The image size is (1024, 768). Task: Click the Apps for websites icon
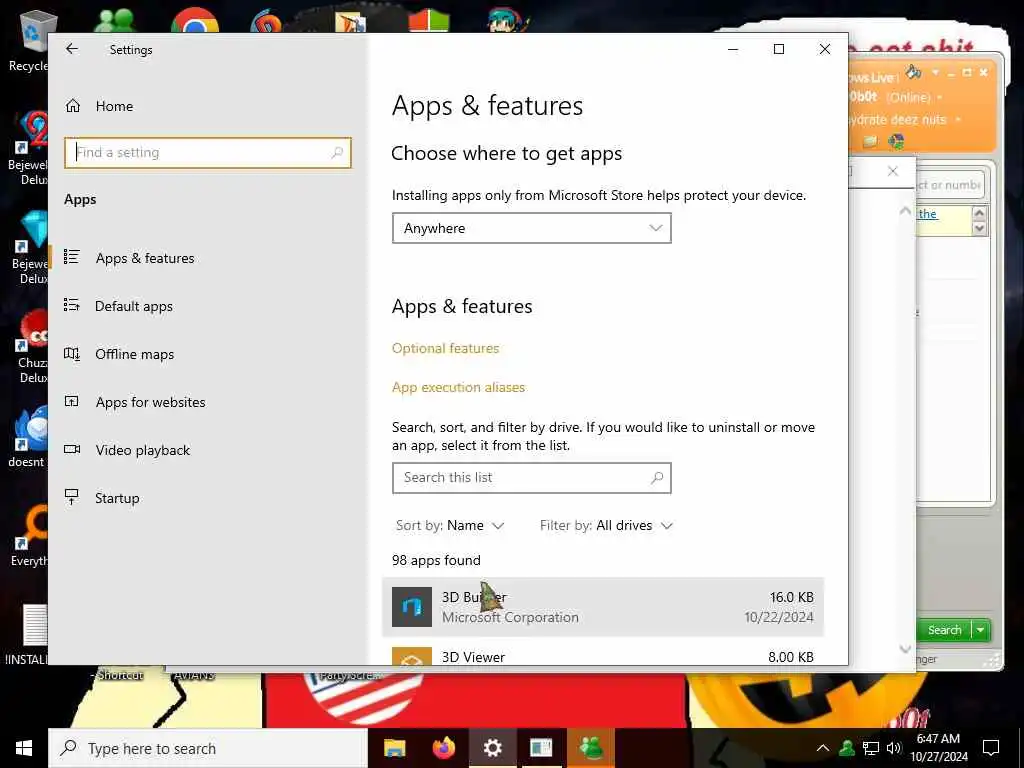(x=72, y=401)
